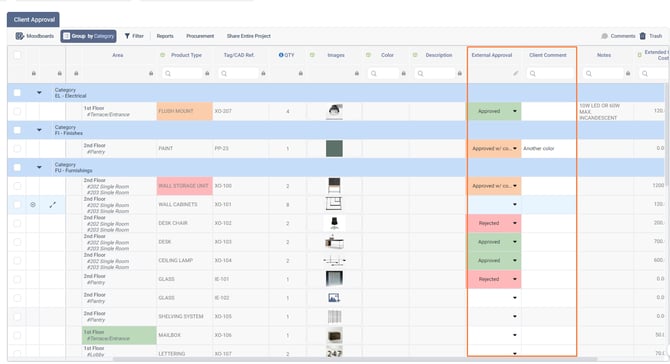
Task: Select the FLUSH MOUNT row checkbox
Action: (x=17, y=111)
